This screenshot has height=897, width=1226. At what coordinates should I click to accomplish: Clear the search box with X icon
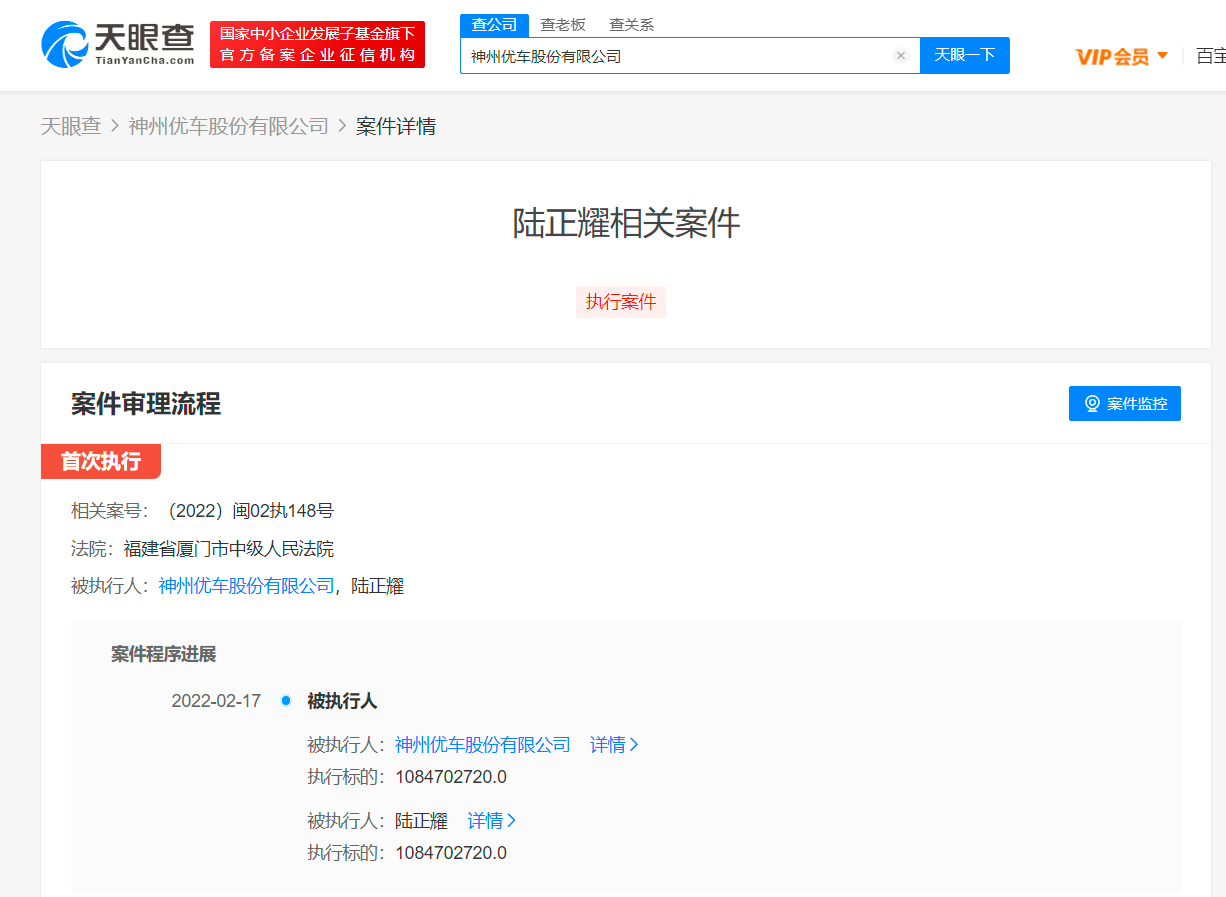pos(900,56)
